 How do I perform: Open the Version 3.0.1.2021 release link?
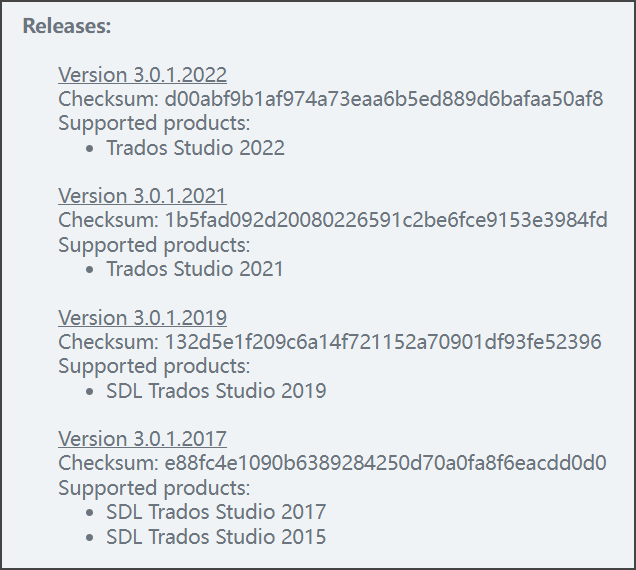pos(142,196)
